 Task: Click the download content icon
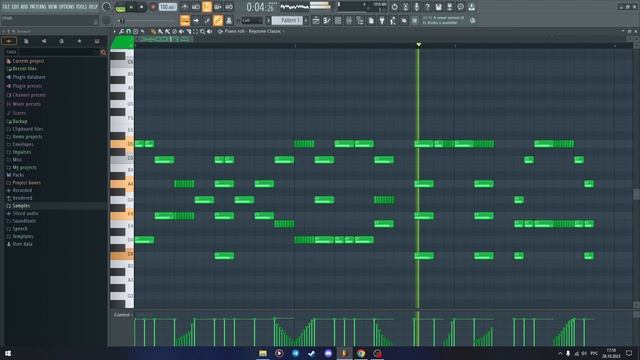point(471,7)
